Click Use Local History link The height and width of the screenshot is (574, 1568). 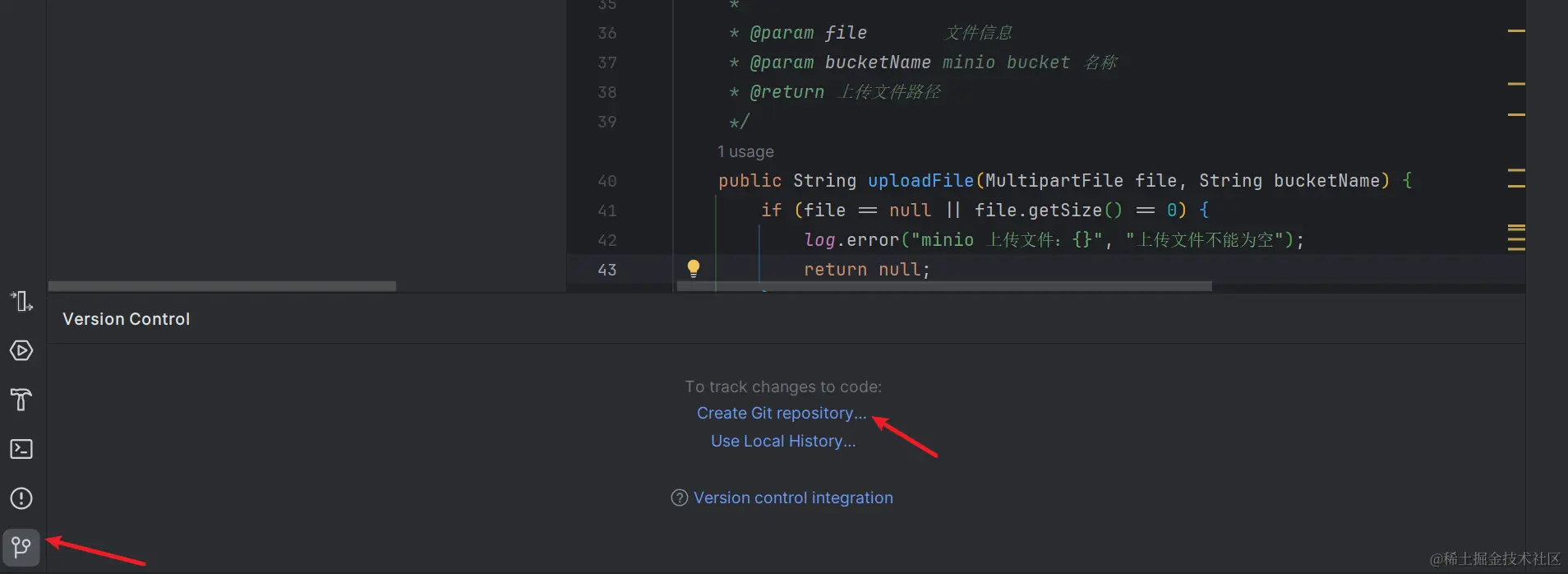783,441
